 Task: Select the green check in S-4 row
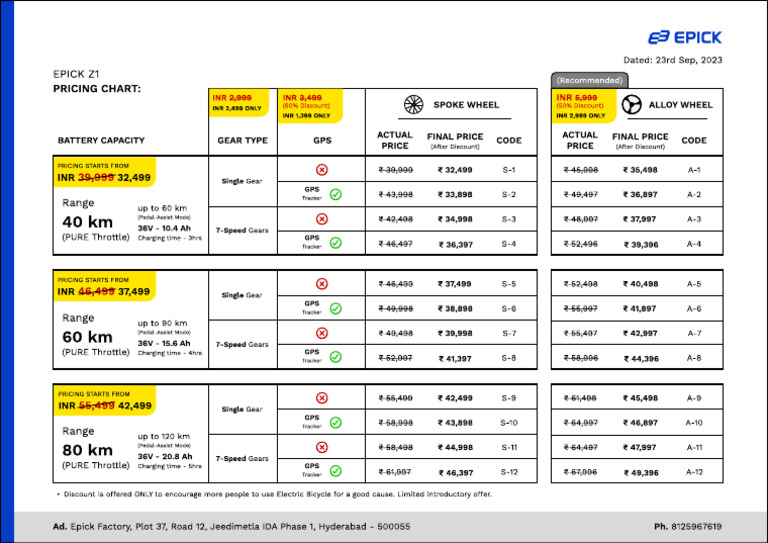(x=336, y=243)
